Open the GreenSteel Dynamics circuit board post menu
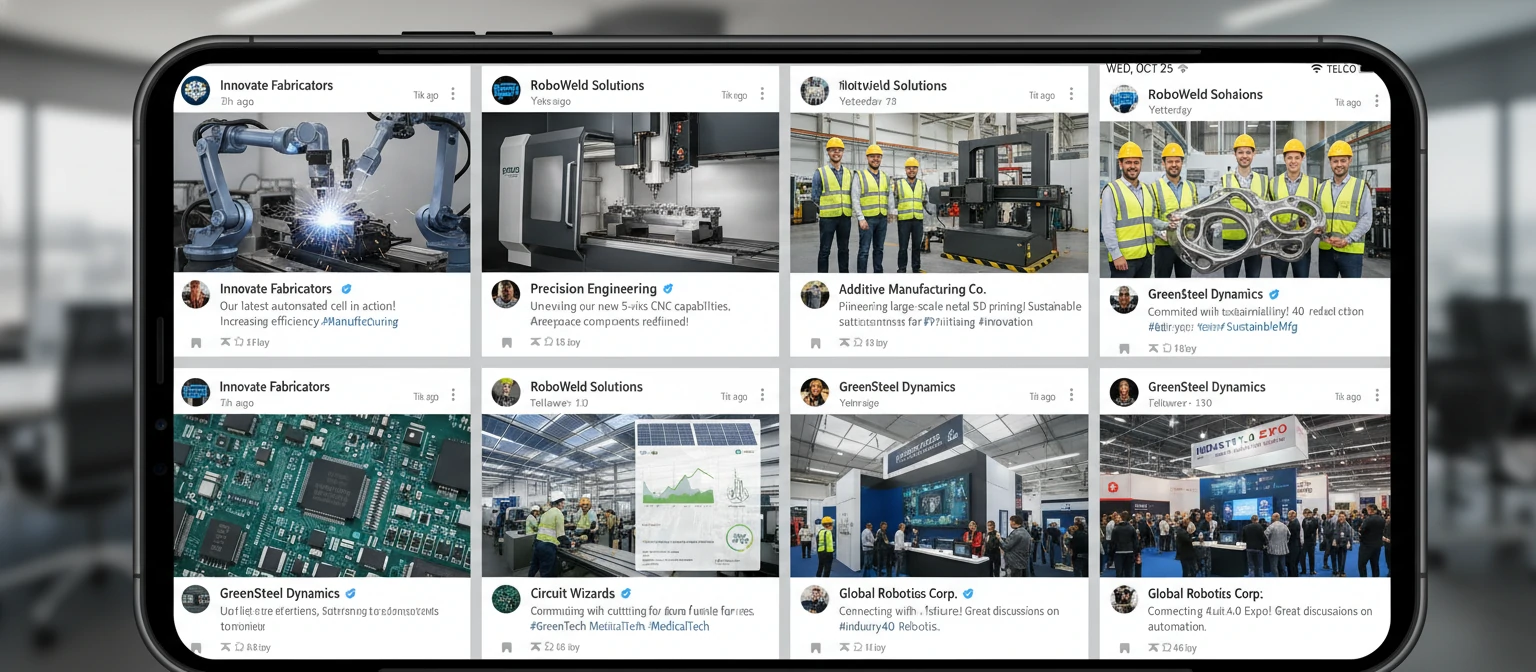 [x=455, y=393]
